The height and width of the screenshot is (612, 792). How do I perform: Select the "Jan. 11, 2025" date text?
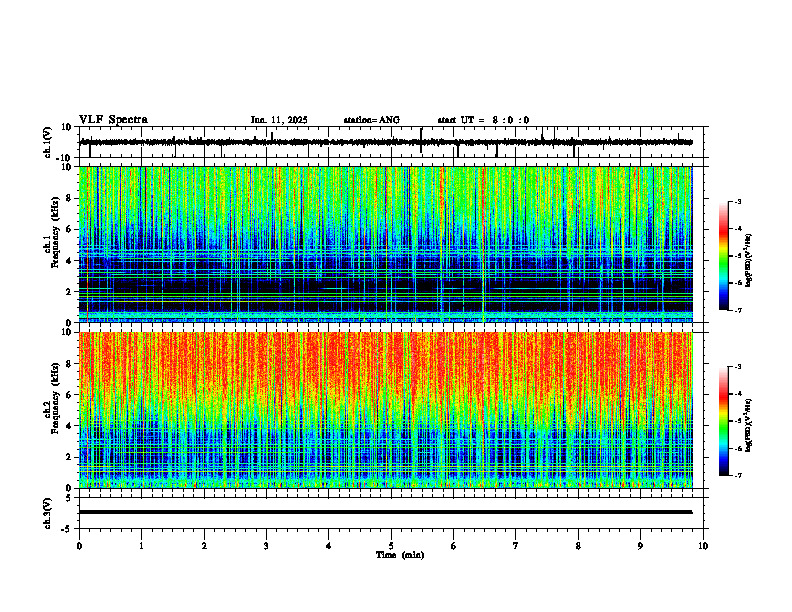click(279, 120)
